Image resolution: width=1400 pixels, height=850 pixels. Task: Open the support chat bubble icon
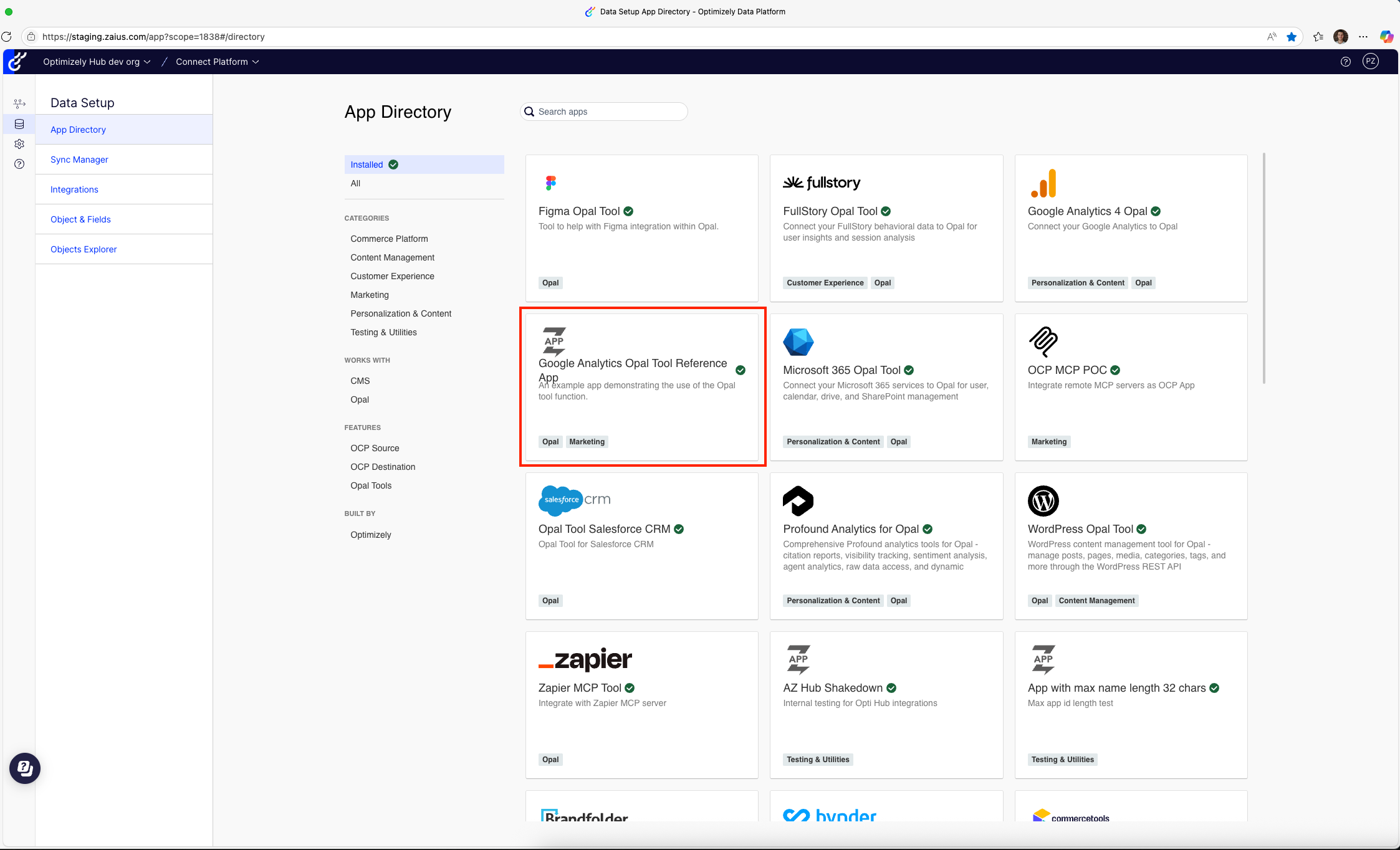[25, 768]
